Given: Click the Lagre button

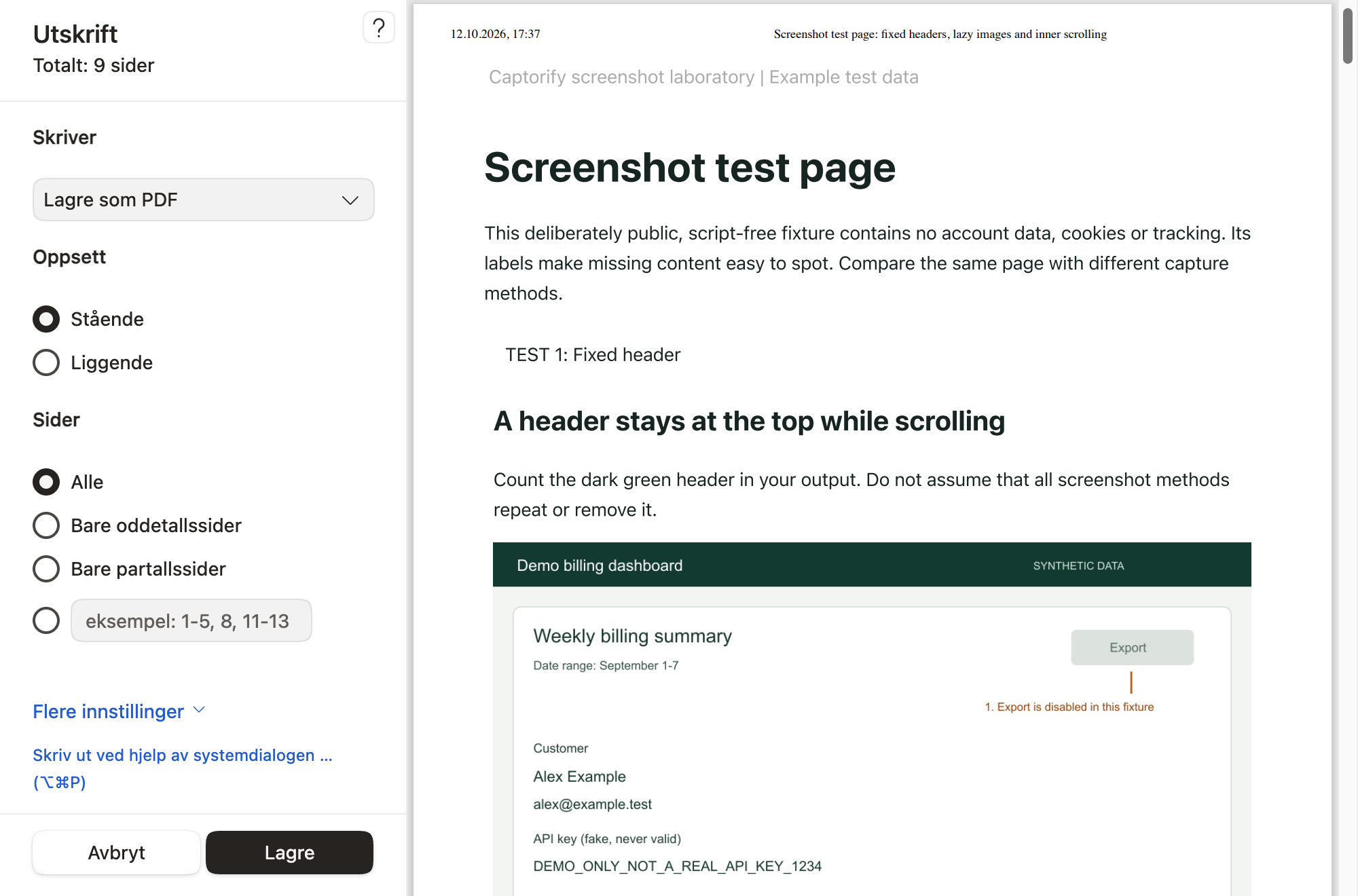Looking at the screenshot, I should pos(289,853).
